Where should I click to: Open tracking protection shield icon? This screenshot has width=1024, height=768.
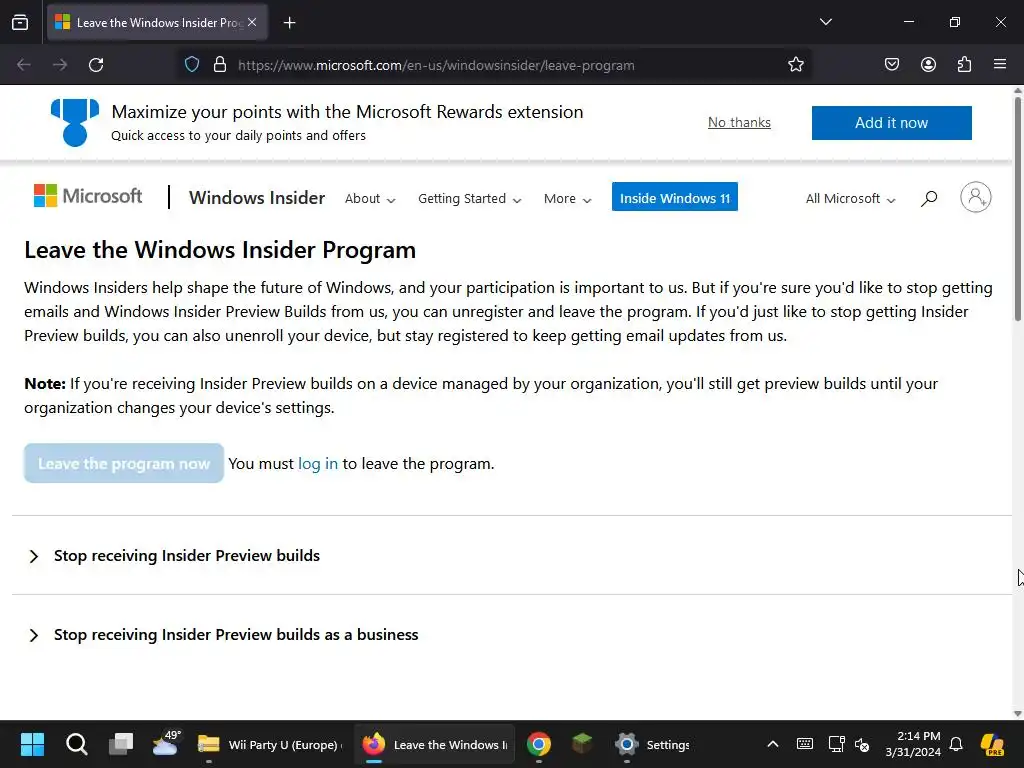191,65
